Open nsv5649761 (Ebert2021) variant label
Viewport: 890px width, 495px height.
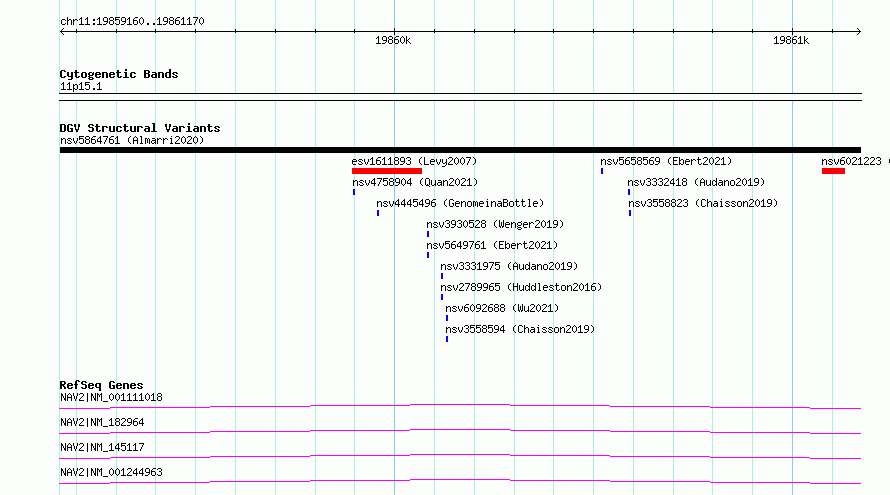(x=492, y=245)
